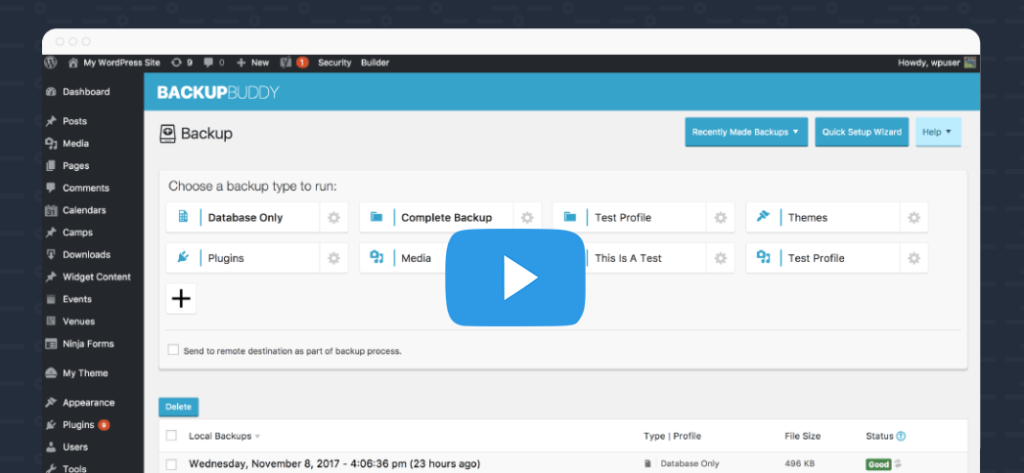Open settings gear for first Test Profile
The height and width of the screenshot is (473, 1024).
720,218
